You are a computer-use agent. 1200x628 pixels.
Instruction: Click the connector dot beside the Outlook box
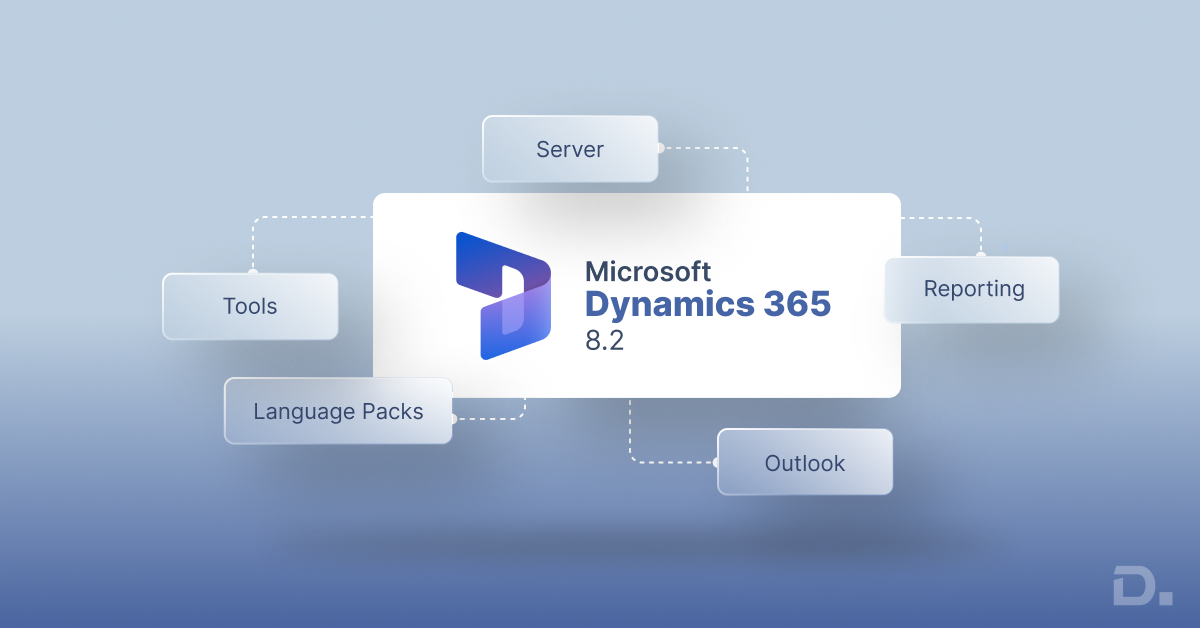(716, 462)
